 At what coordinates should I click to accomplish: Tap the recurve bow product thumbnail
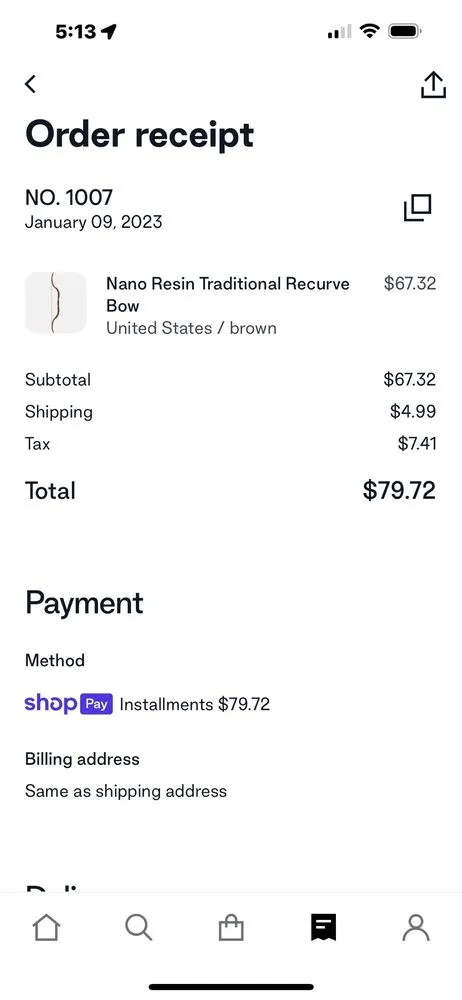tap(56, 303)
